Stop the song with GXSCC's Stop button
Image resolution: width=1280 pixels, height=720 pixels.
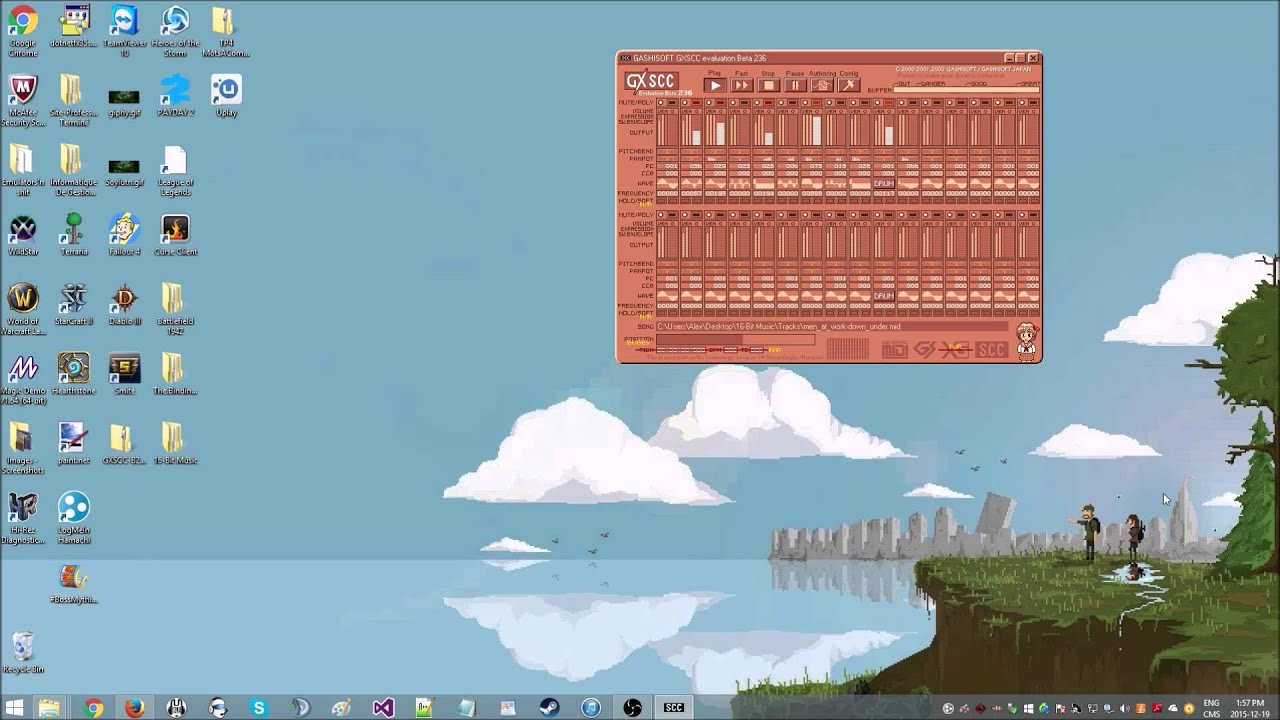pyautogui.click(x=769, y=85)
